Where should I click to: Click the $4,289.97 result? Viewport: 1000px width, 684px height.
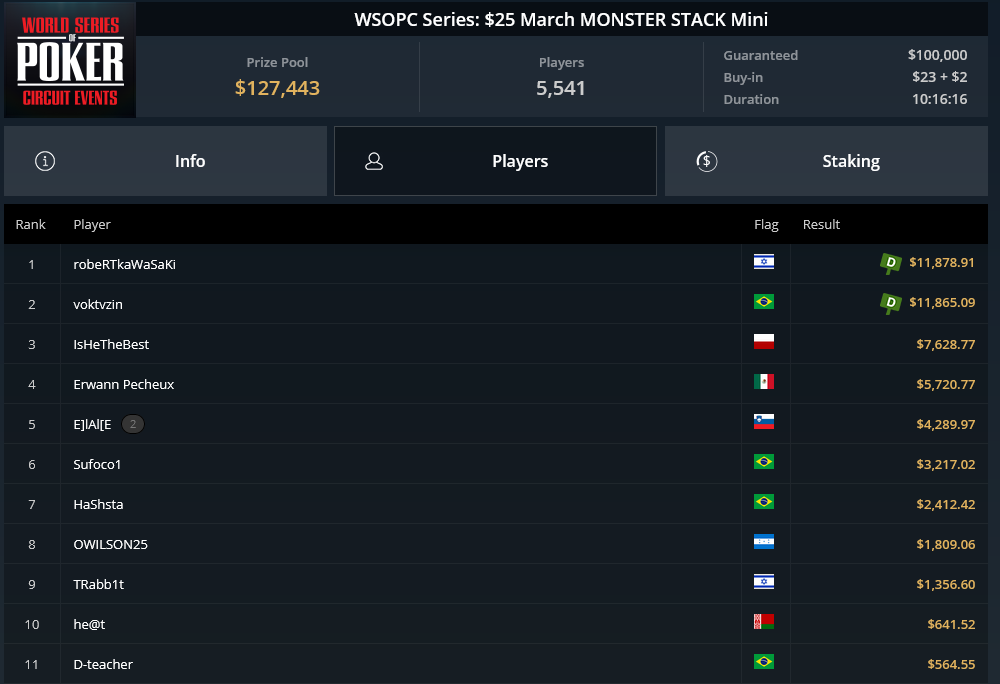click(946, 425)
